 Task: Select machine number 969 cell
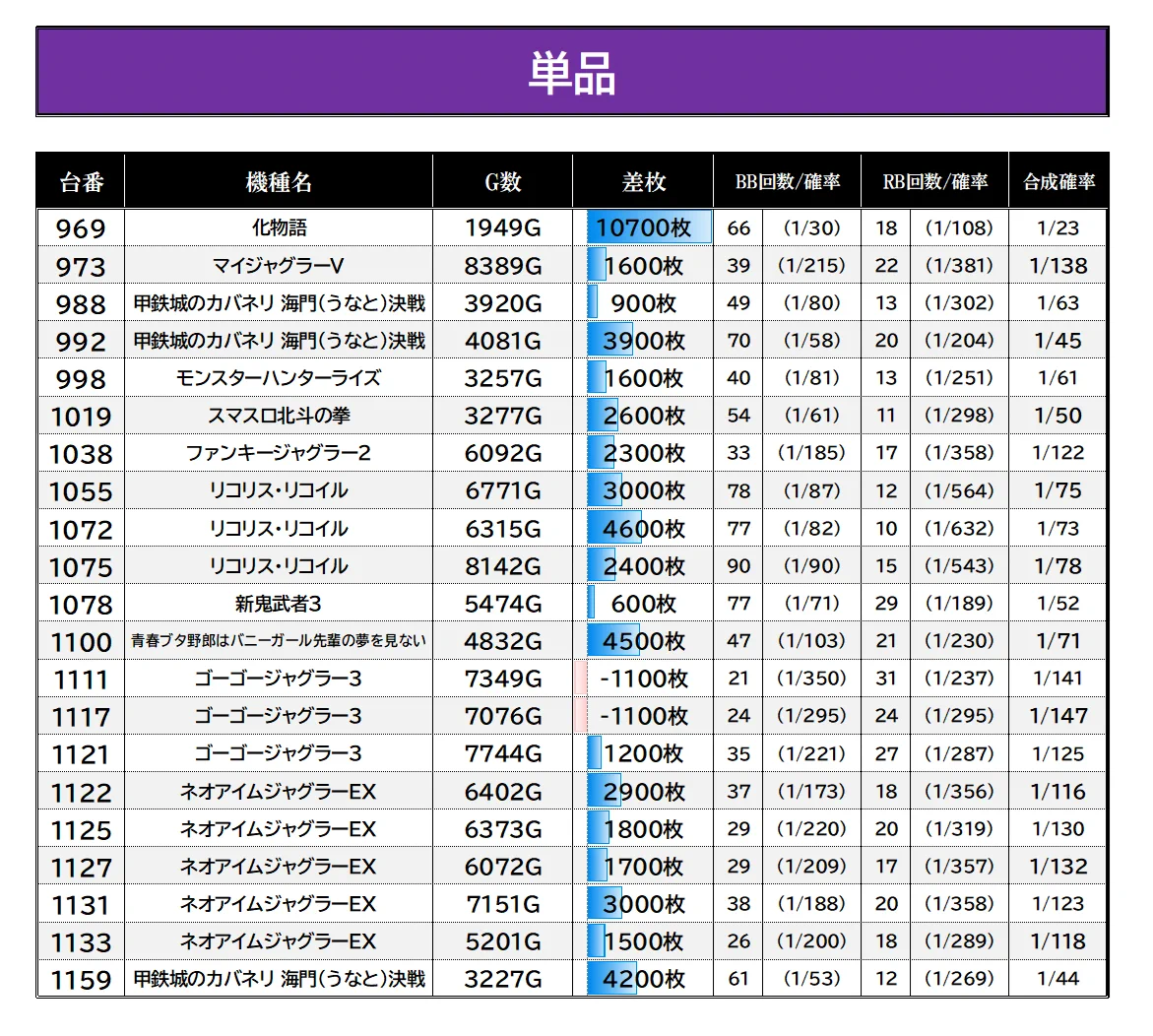click(x=81, y=227)
